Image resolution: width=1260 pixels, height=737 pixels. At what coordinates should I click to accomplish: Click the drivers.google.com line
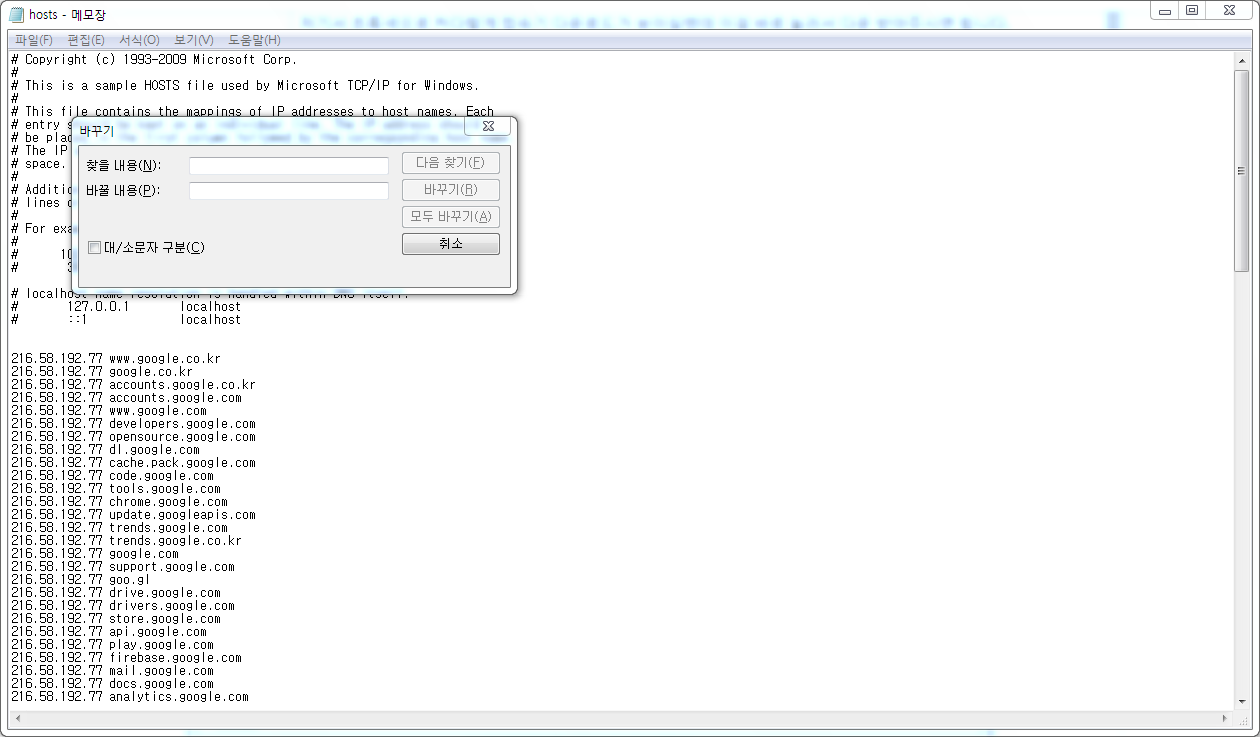[x=123, y=605]
